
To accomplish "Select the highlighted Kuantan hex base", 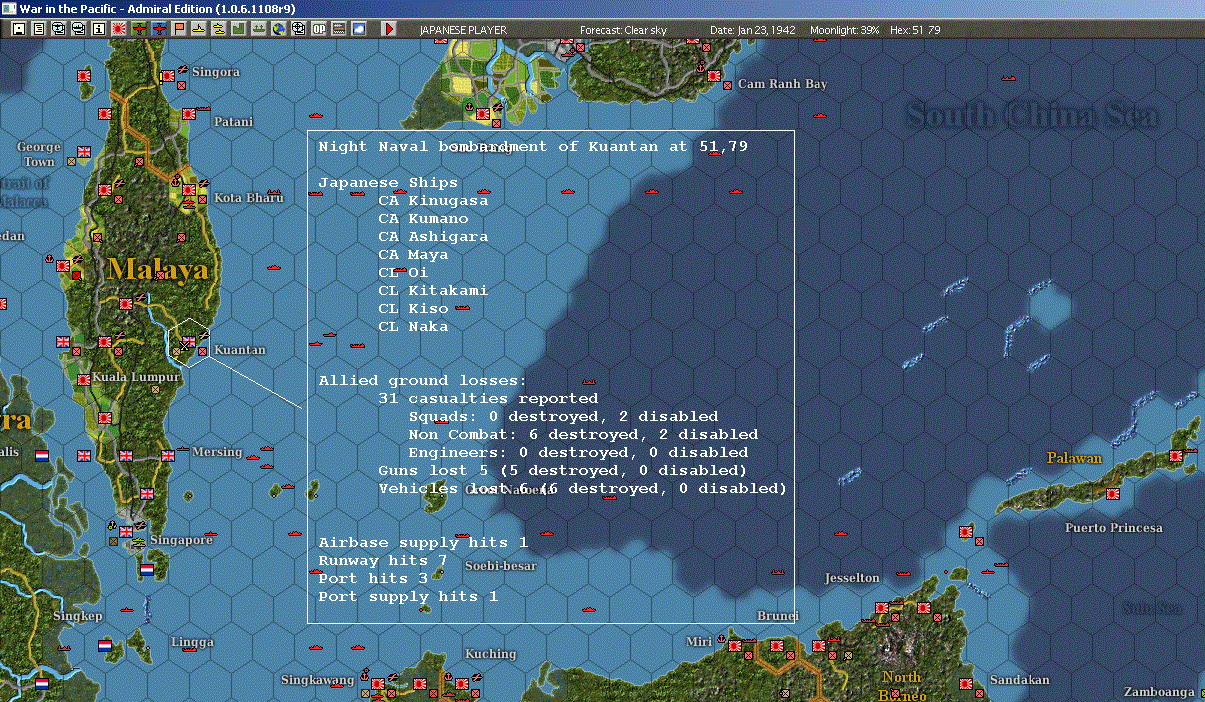I will pyautogui.click(x=189, y=343).
